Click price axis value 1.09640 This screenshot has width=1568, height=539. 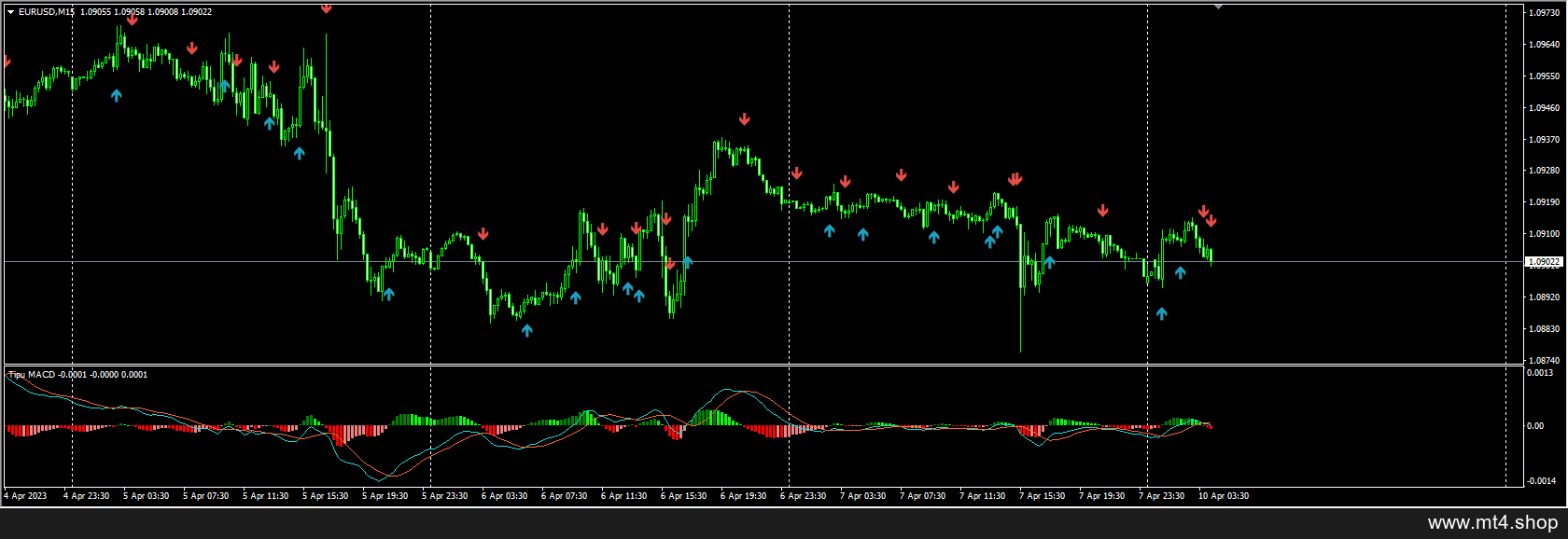coord(1545,45)
